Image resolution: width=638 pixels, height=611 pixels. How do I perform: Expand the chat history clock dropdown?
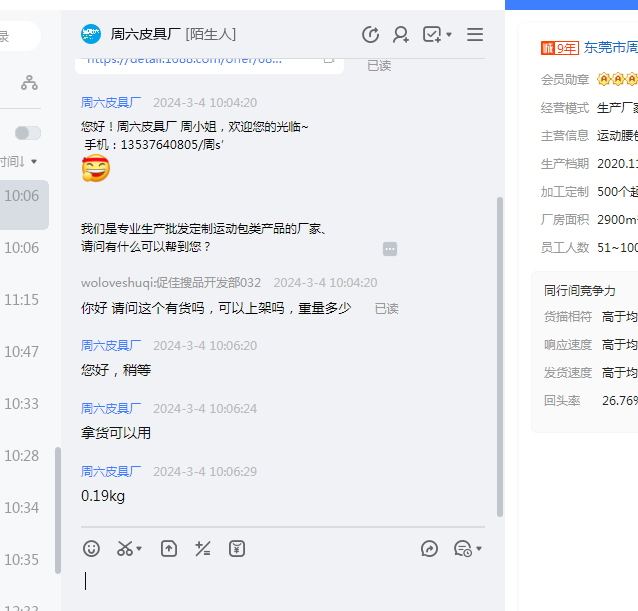point(467,548)
